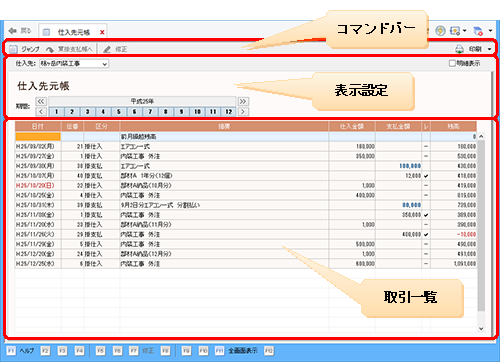Image resolution: width=500 pixels, height=362 pixels.
Task: Click the 仕入金額 column header
Action: (352, 126)
